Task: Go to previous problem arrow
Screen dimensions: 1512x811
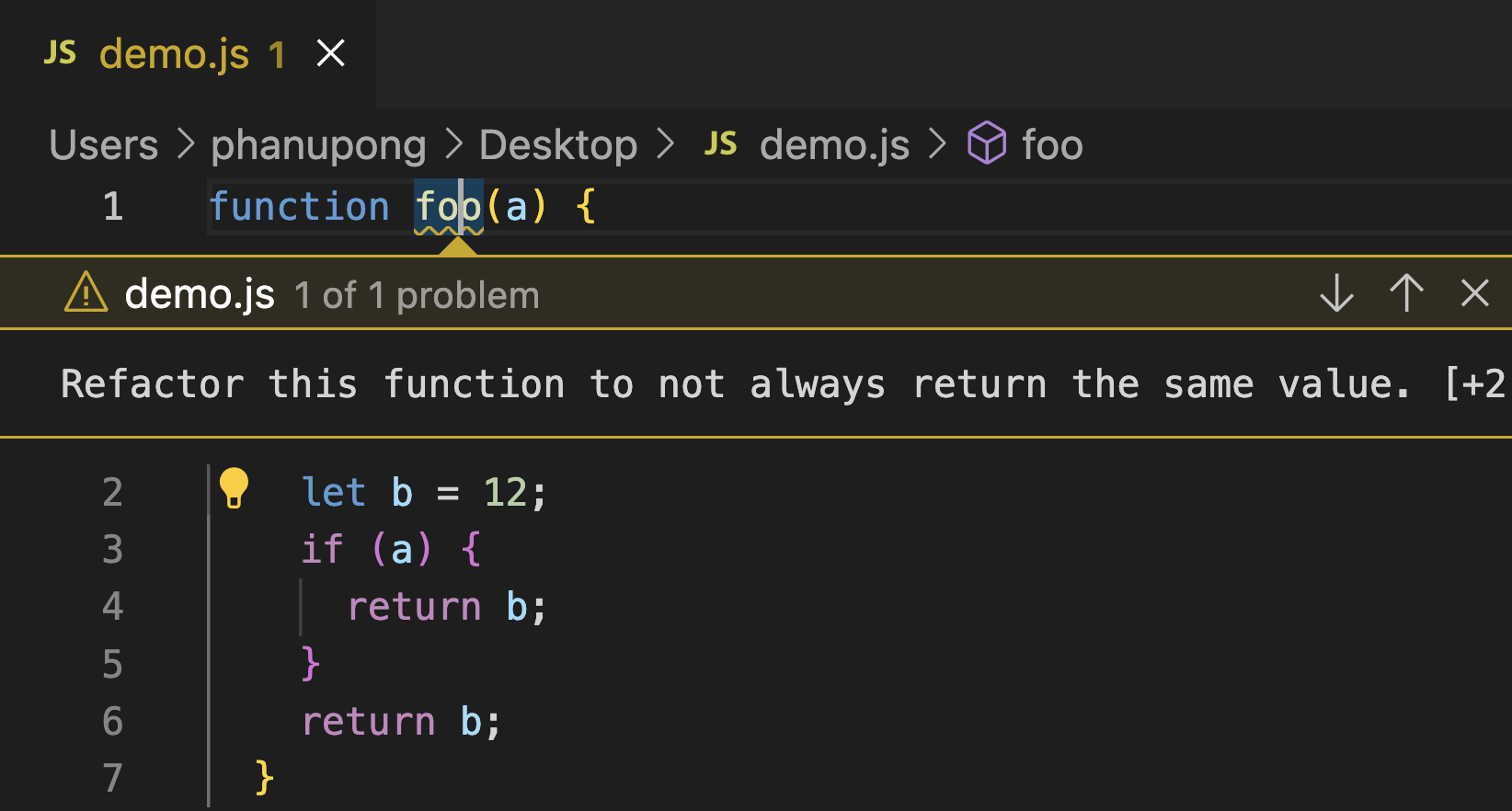Action: click(x=1406, y=294)
